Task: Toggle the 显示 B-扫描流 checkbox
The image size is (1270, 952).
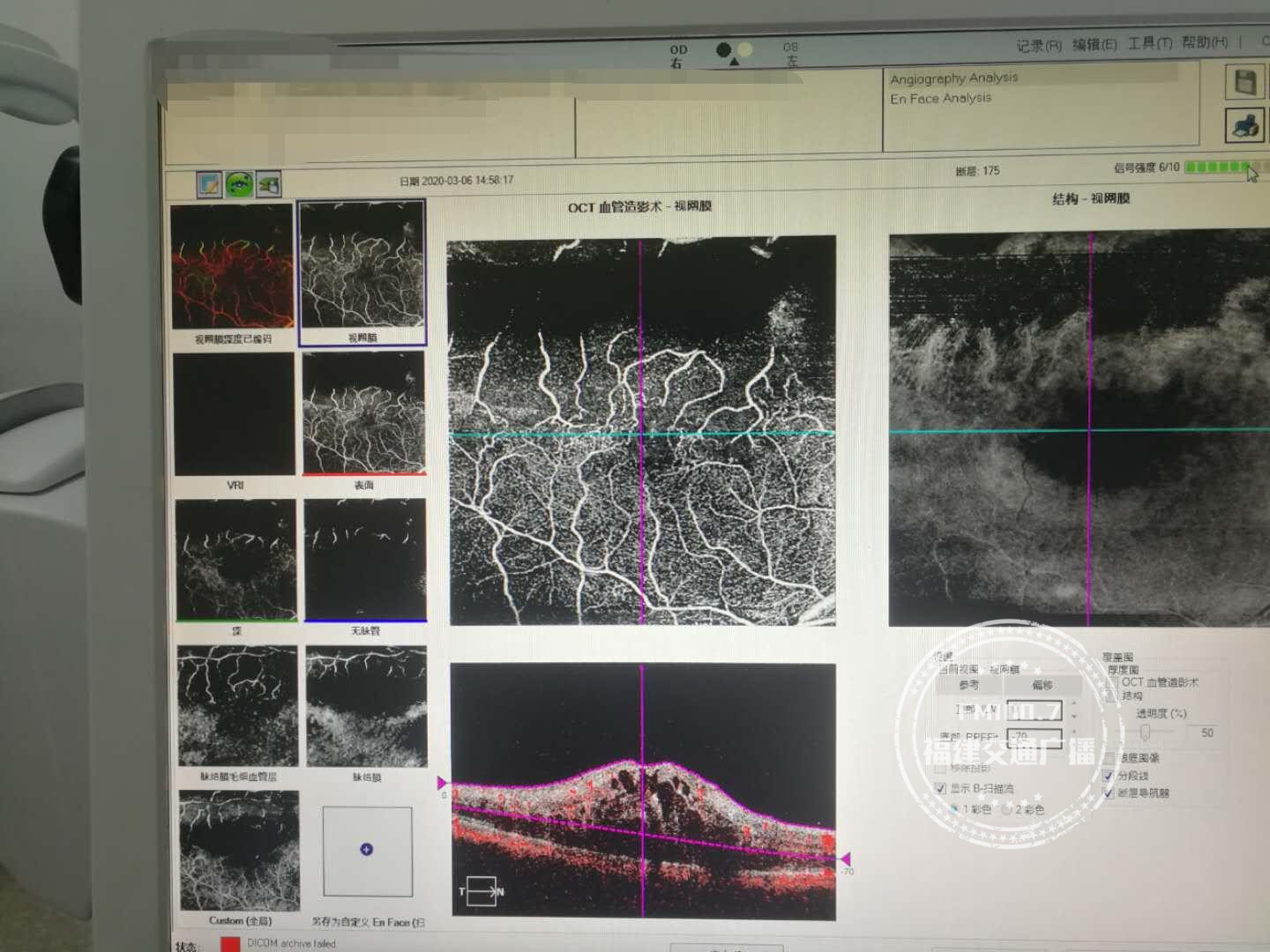Action: (940, 788)
